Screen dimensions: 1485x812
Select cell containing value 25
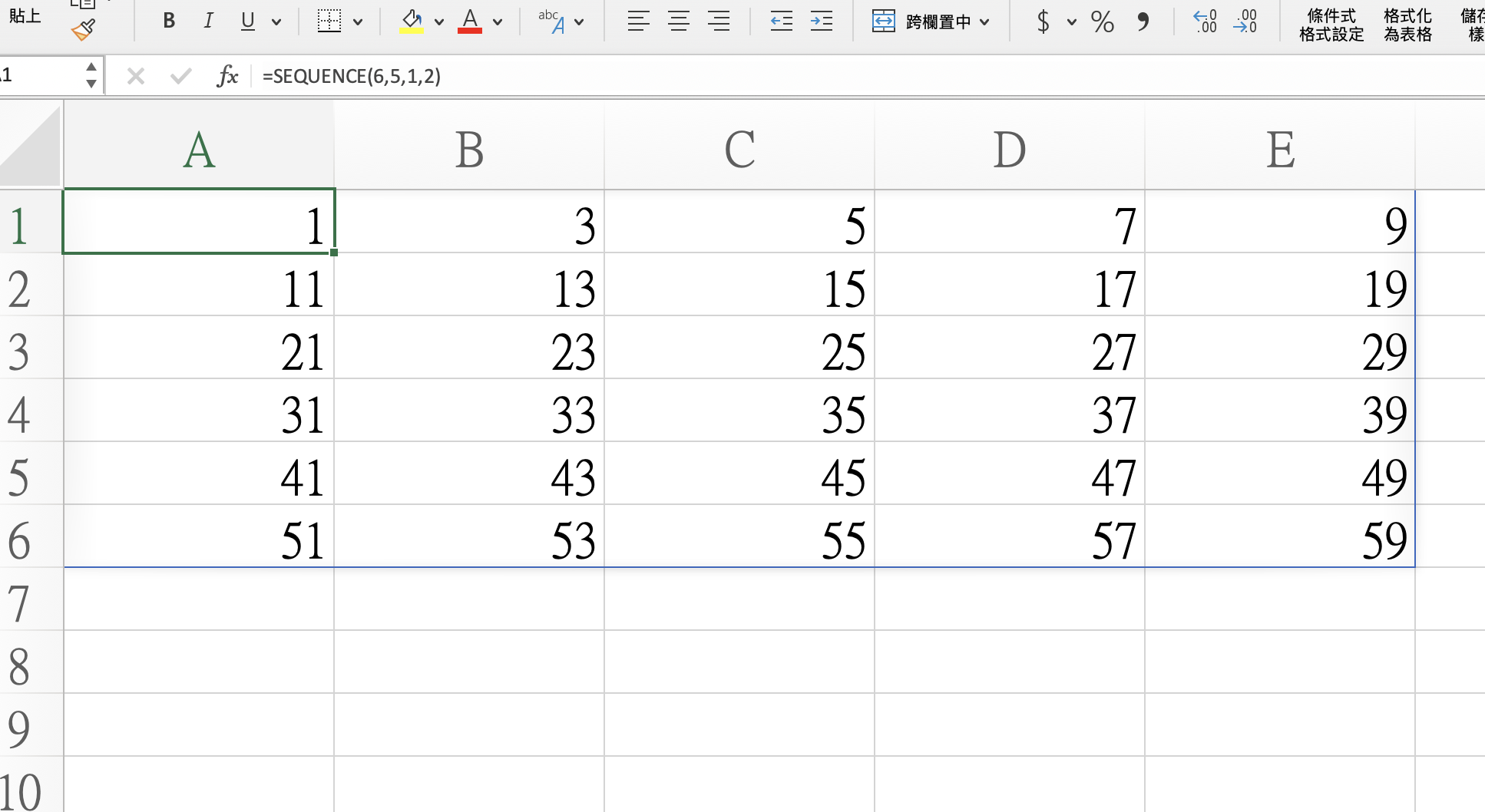tap(739, 348)
